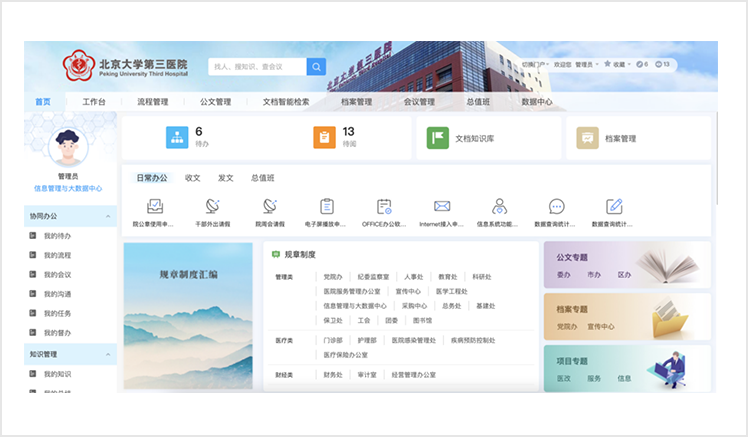The width and height of the screenshot is (748, 437).
Task: Click the 纪委监察室 department link
Action: click(x=376, y=276)
